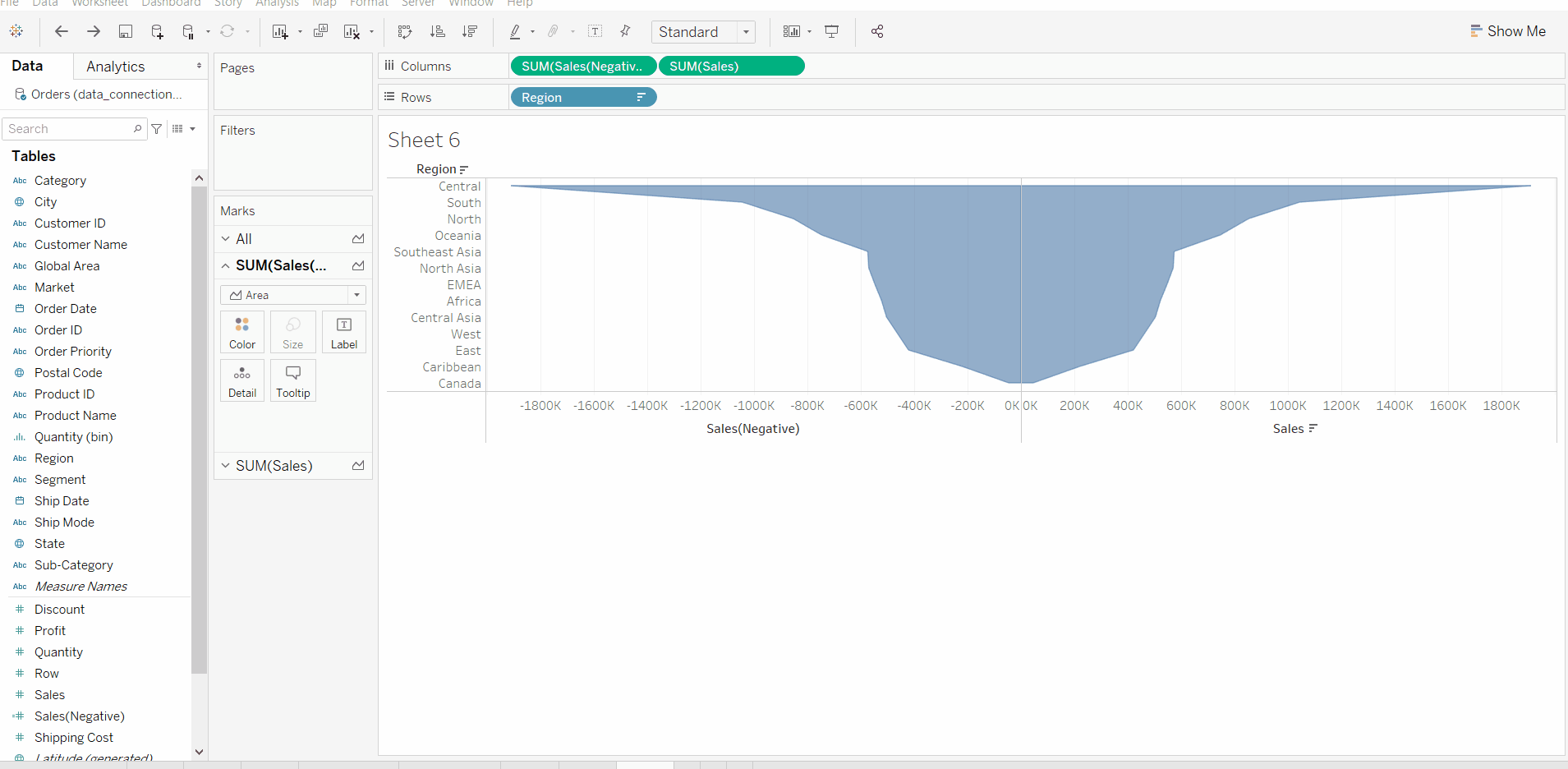Click the calendar icon beside Order Date
The width and height of the screenshot is (1568, 769).
20,309
